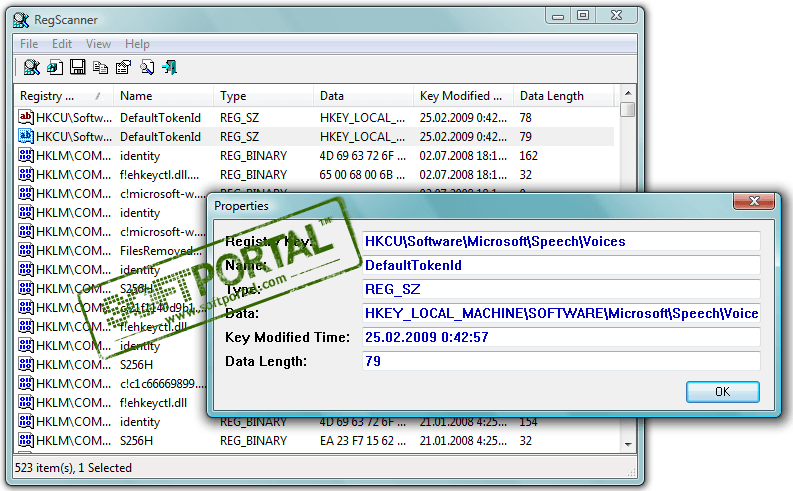Click the binary icon of the c!c1c66669899 row
Image resolution: width=793 pixels, height=491 pixels.
pyautogui.click(x=26, y=383)
